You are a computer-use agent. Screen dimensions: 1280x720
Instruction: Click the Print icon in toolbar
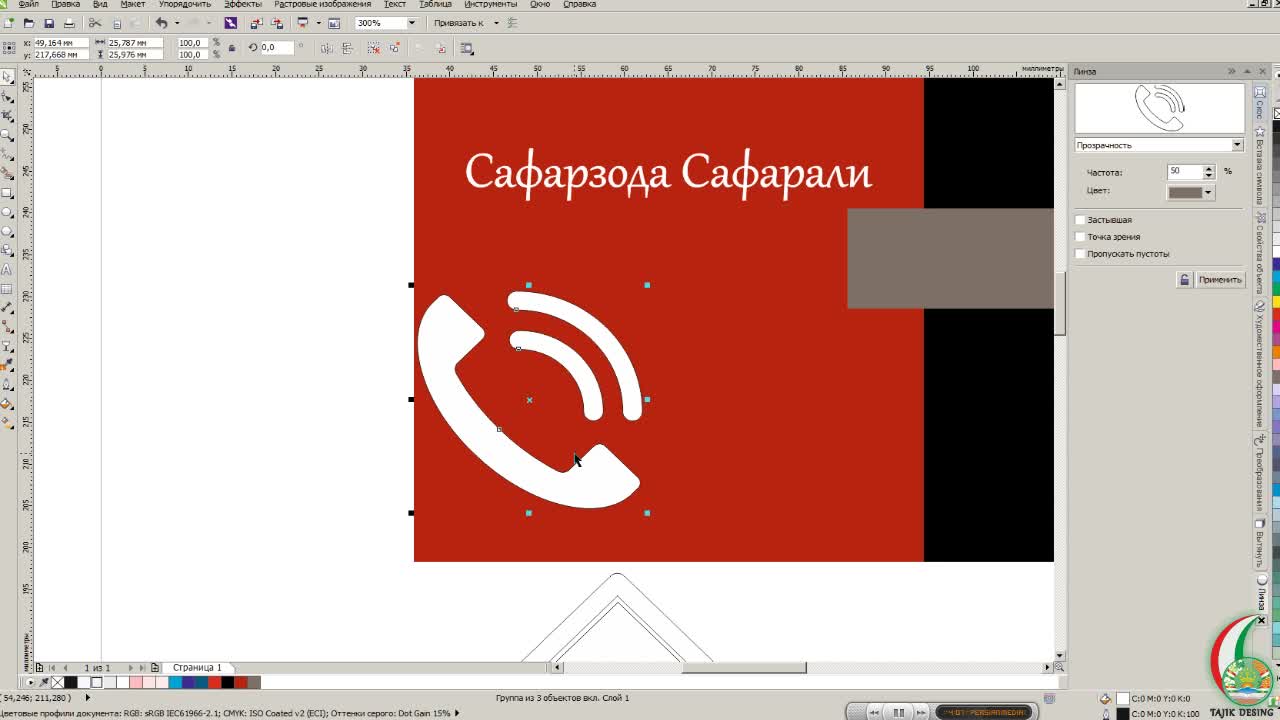[69, 22]
